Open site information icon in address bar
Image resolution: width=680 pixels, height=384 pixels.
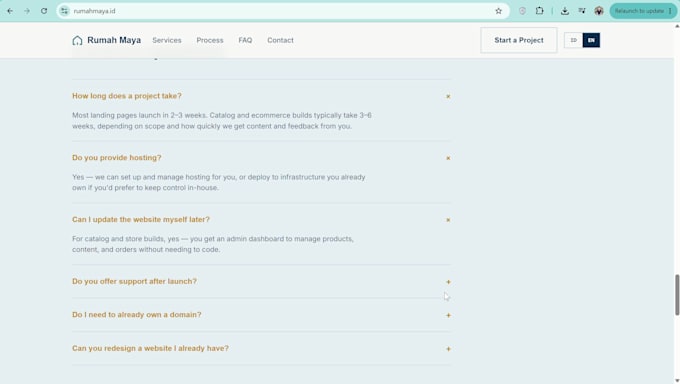pos(65,11)
